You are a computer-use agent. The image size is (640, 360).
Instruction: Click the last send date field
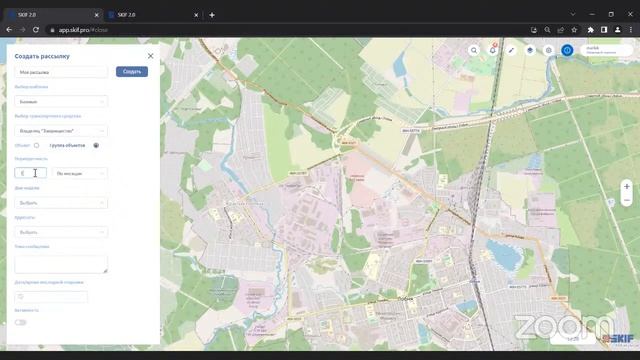pos(51,297)
